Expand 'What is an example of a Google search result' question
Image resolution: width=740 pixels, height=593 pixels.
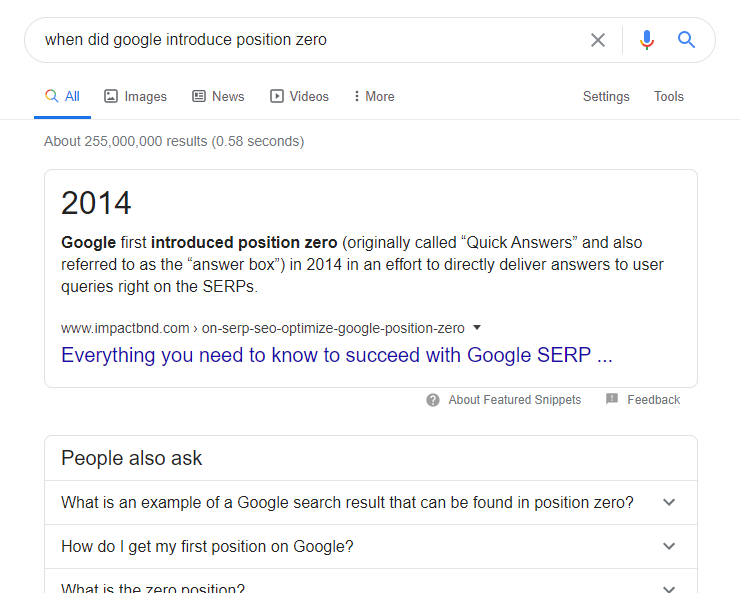pos(371,502)
